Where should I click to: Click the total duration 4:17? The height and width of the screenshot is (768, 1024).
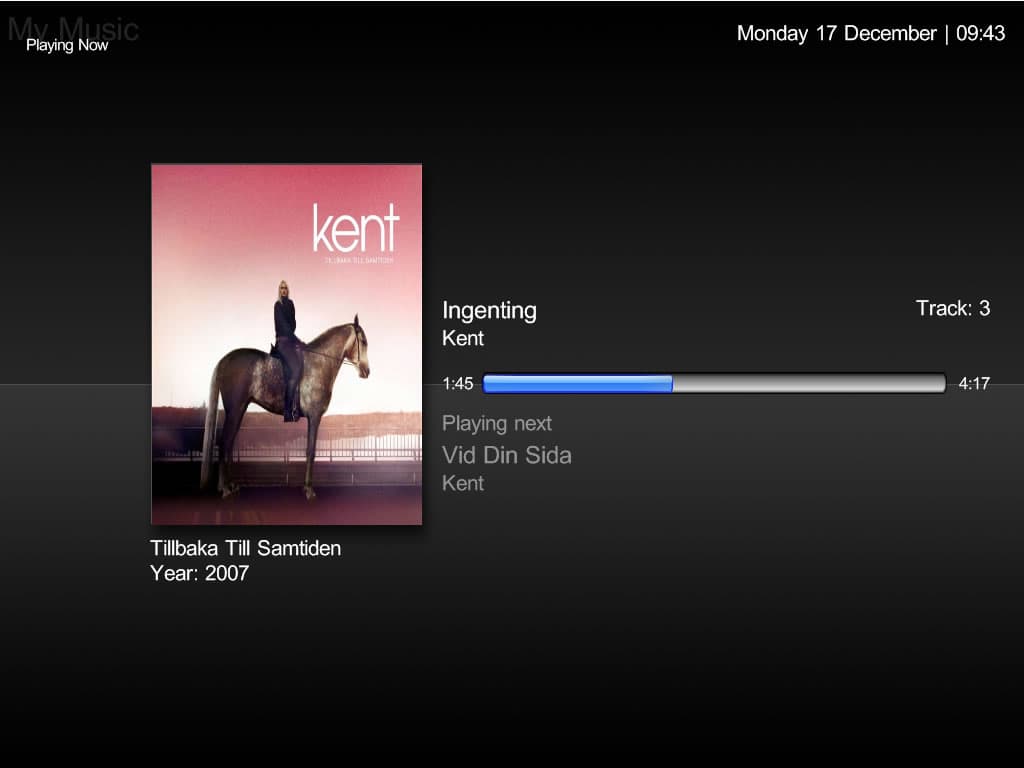tap(974, 383)
